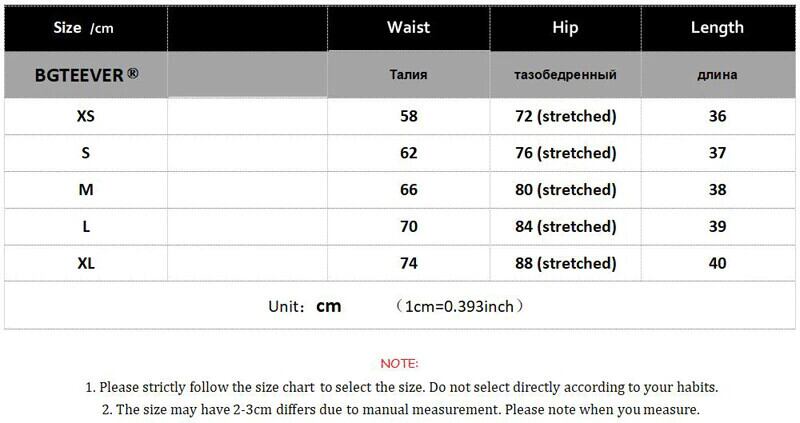This screenshot has width=800, height=423.
Task: Click the Талия subheader cell
Action: (x=408, y=75)
